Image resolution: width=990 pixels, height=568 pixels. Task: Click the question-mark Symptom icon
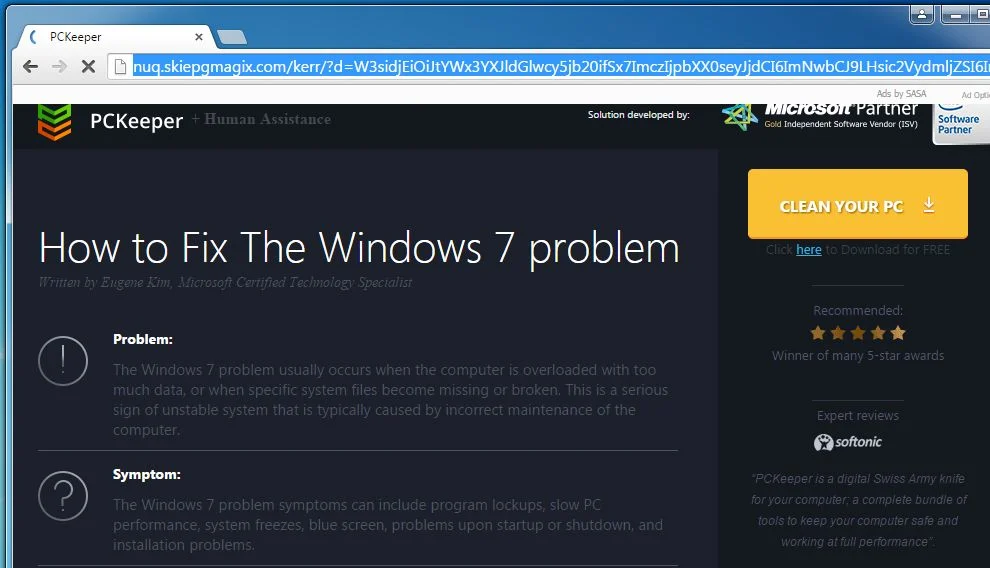click(x=63, y=496)
